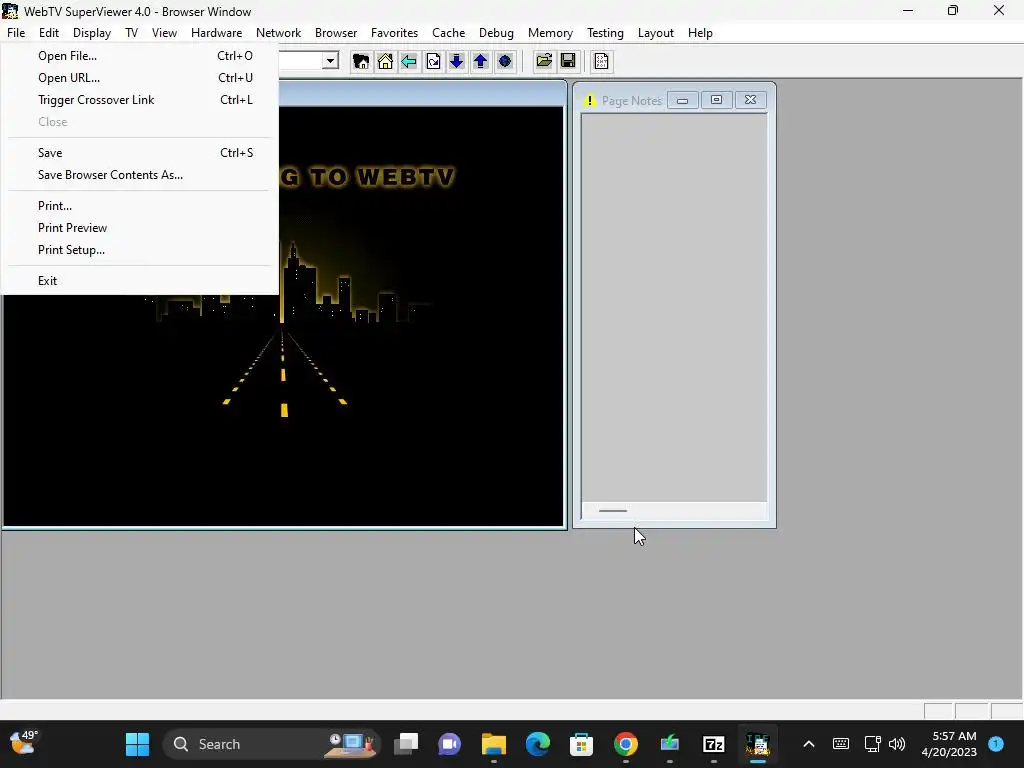The width and height of the screenshot is (1024, 768).
Task: Open a file with the folder toolbar icon
Action: [544, 61]
